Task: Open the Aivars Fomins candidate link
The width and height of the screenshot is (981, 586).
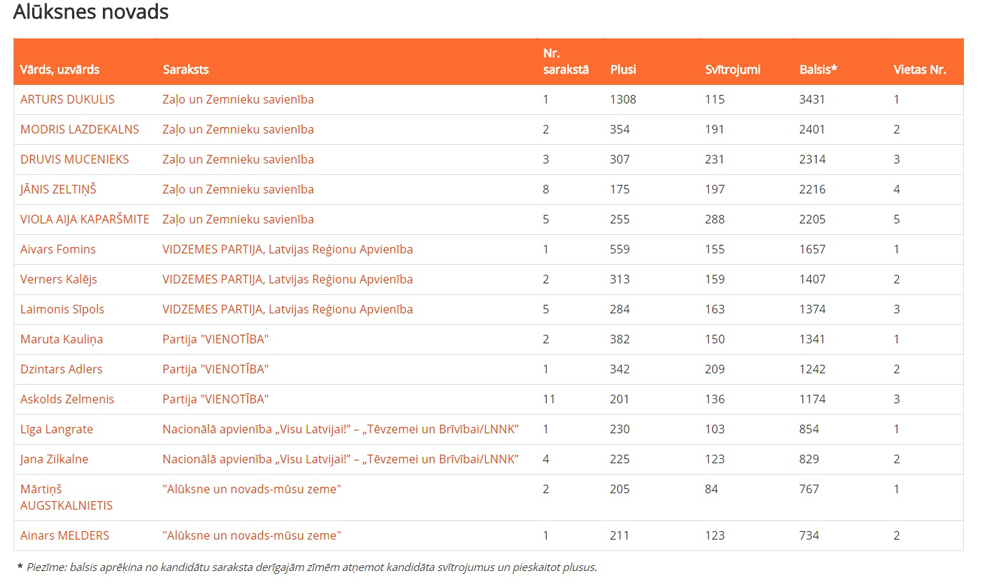Action: pyautogui.click(x=58, y=250)
